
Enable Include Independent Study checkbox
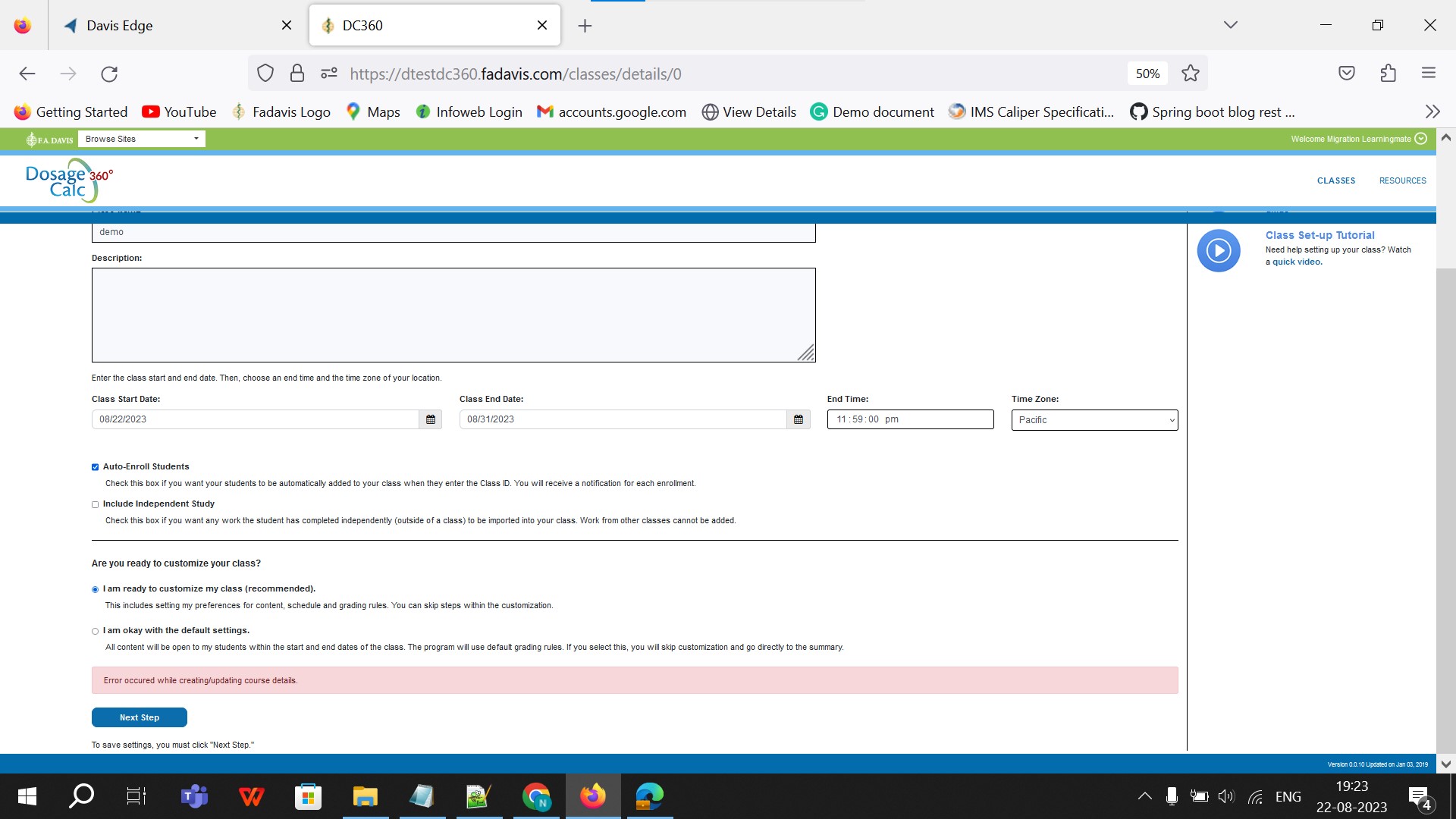(96, 504)
